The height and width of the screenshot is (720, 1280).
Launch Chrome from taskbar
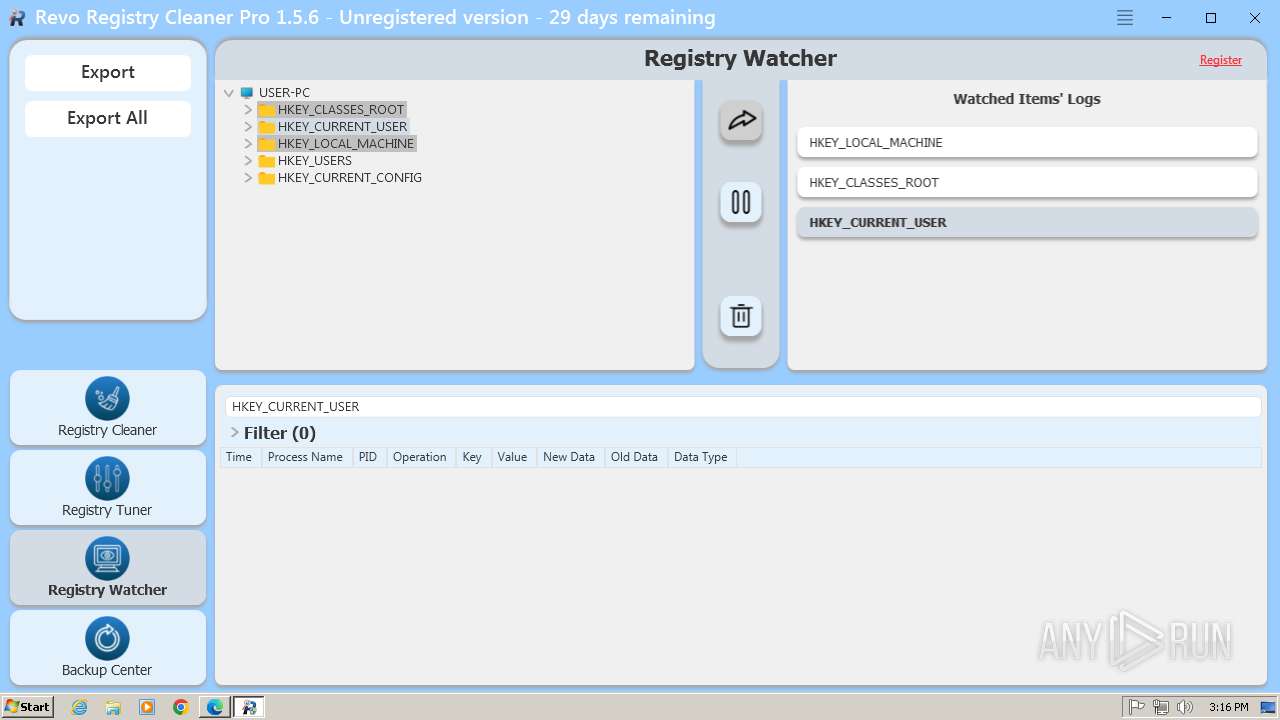tap(181, 707)
